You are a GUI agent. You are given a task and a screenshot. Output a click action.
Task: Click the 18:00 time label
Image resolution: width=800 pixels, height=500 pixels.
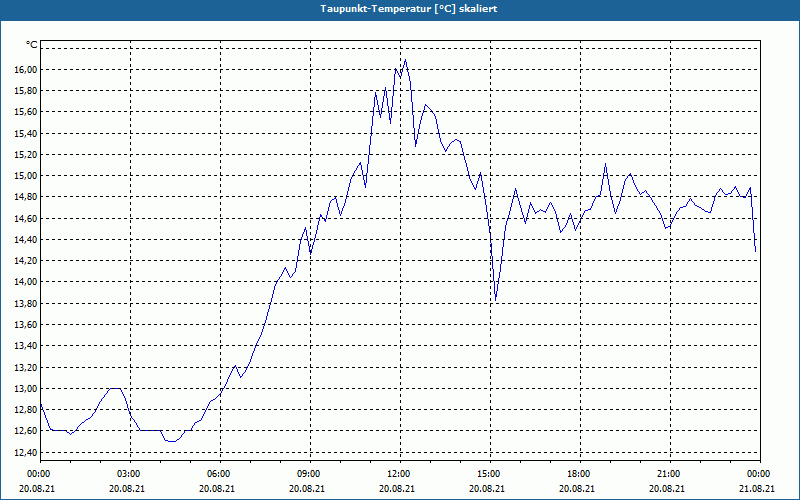[x=580, y=474]
